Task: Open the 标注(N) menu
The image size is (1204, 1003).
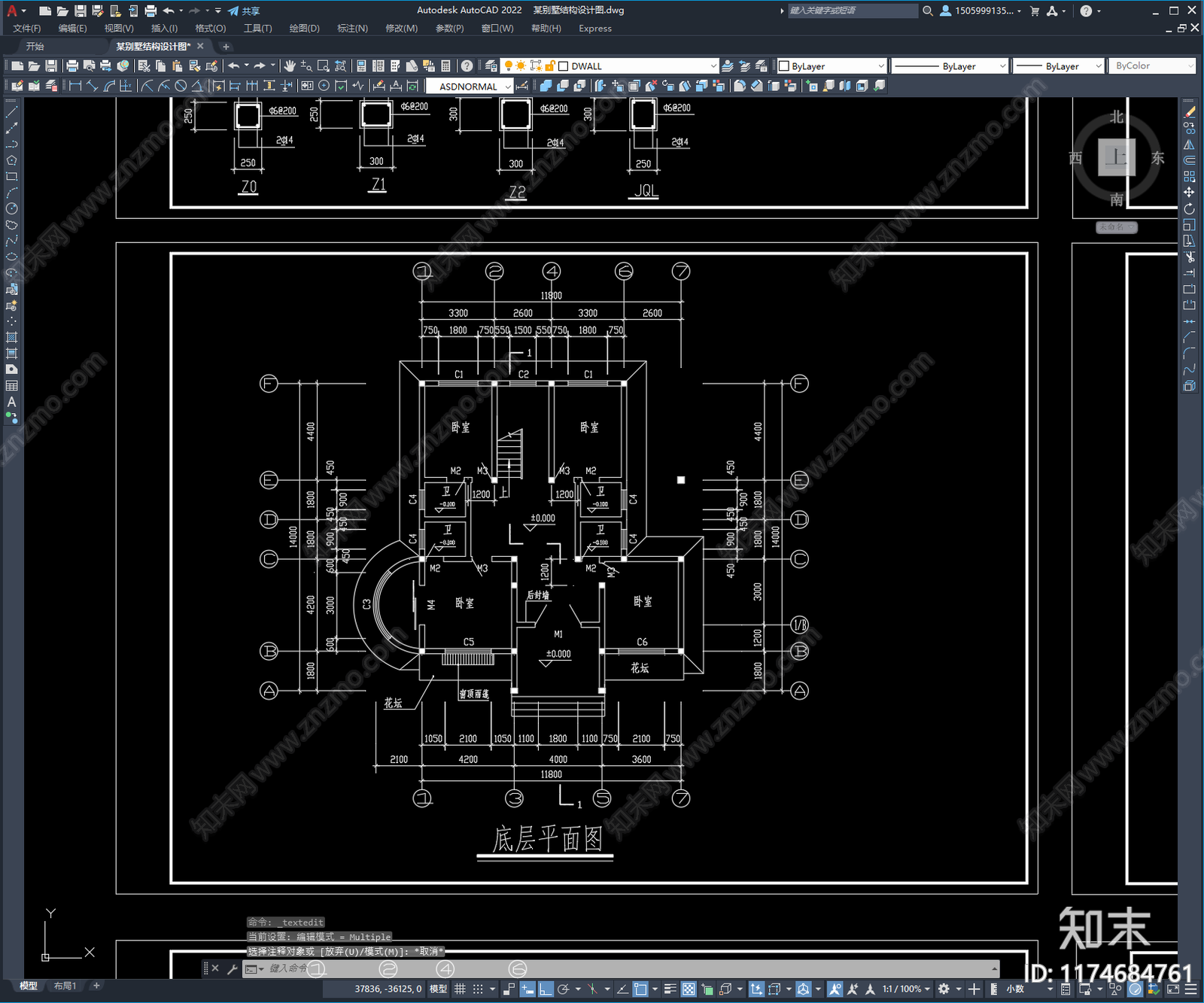Action: (x=352, y=29)
